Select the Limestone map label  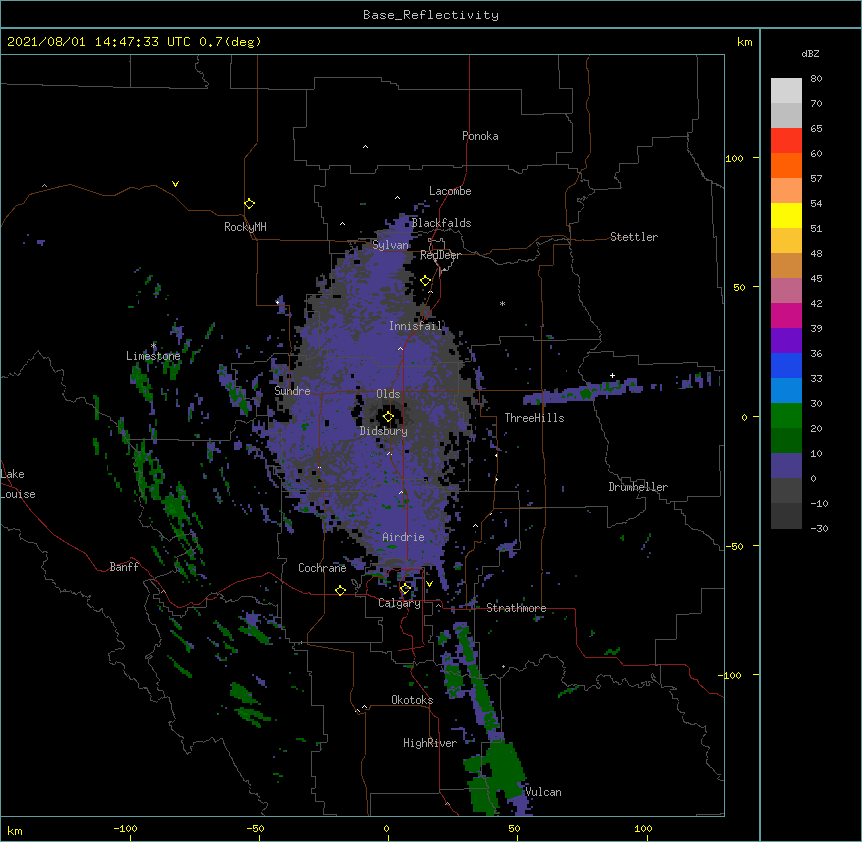click(x=153, y=356)
